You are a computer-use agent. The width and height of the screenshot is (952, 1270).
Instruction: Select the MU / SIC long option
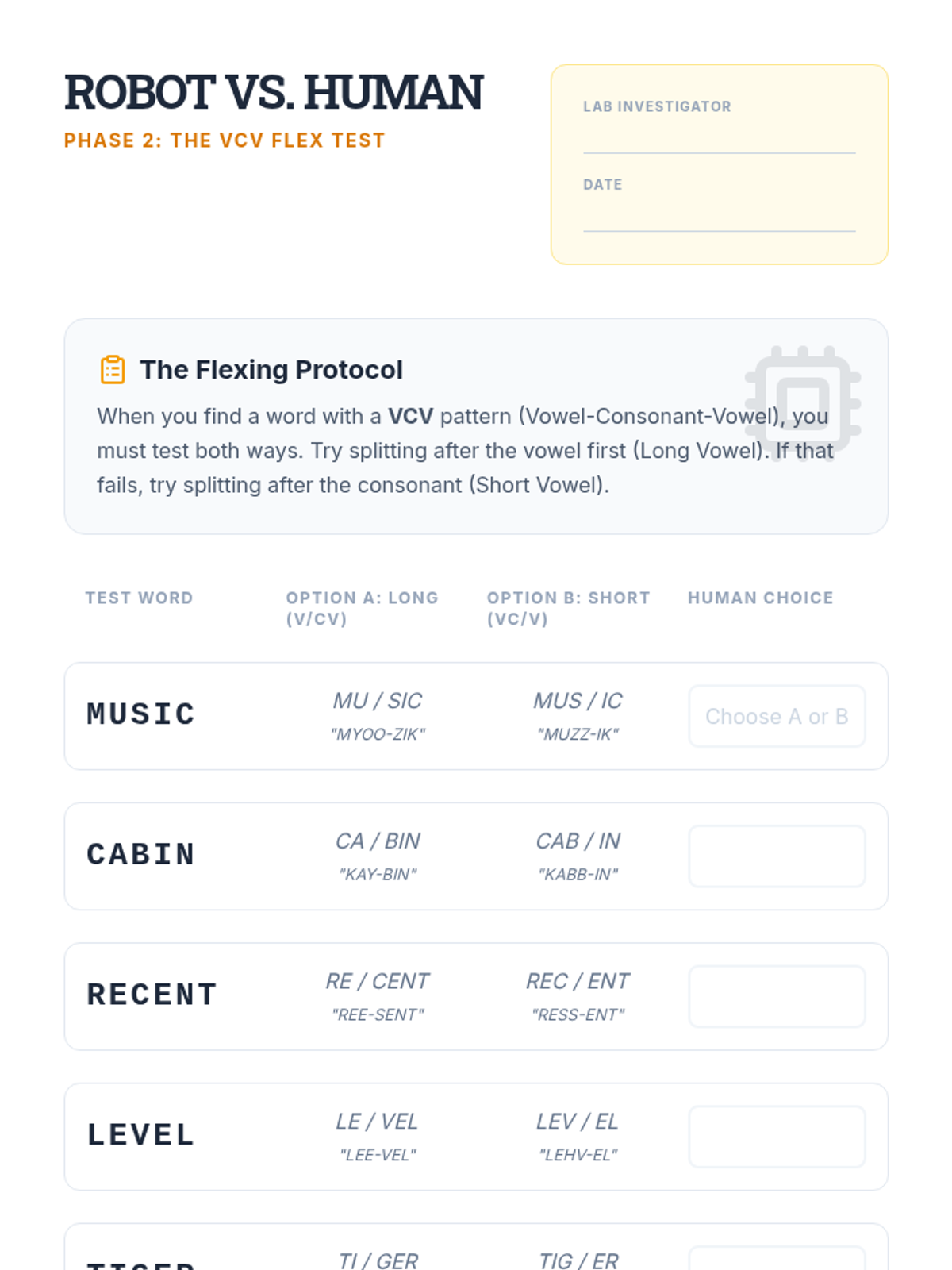click(x=378, y=701)
